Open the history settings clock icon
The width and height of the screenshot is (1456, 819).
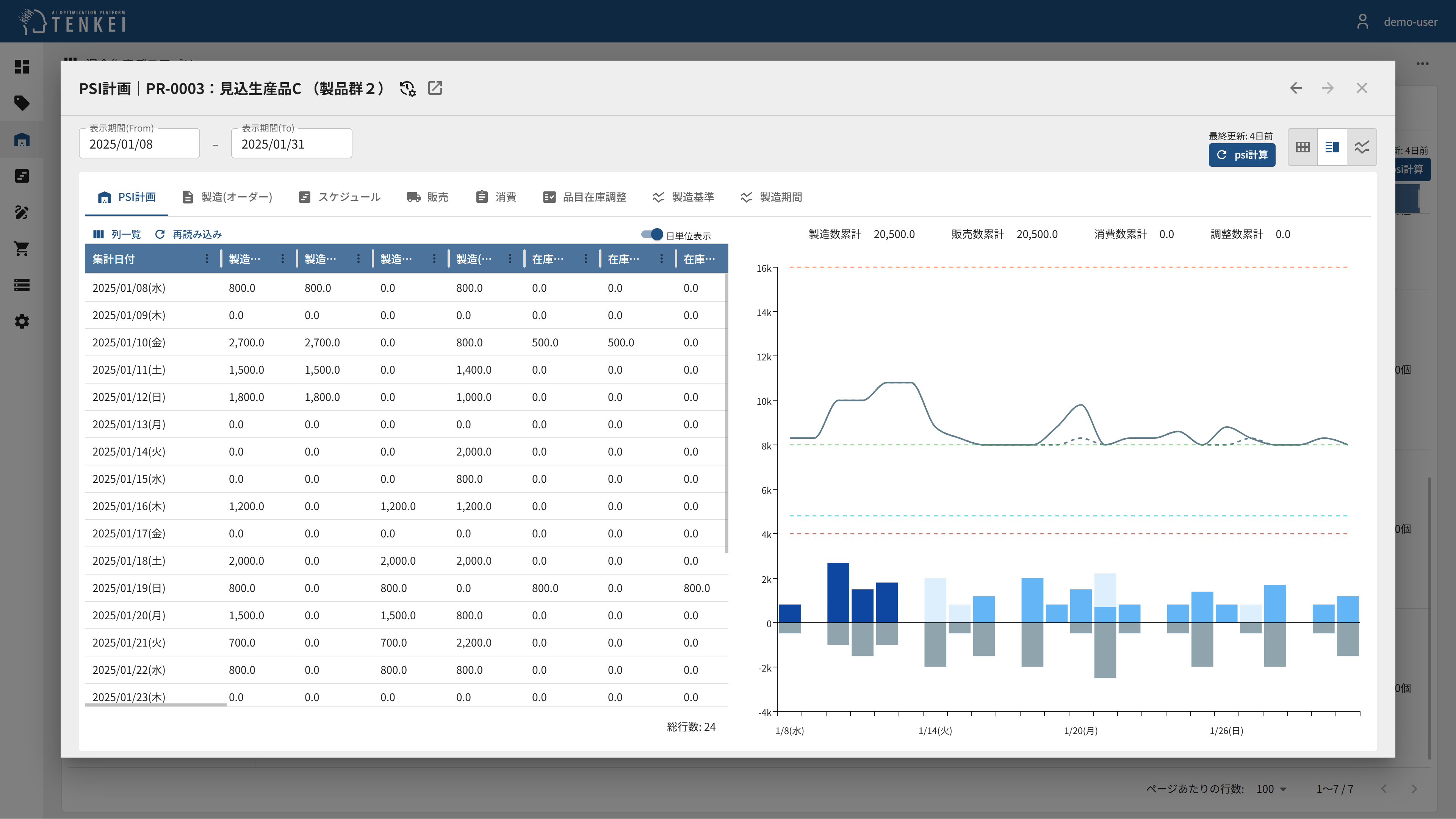407,89
